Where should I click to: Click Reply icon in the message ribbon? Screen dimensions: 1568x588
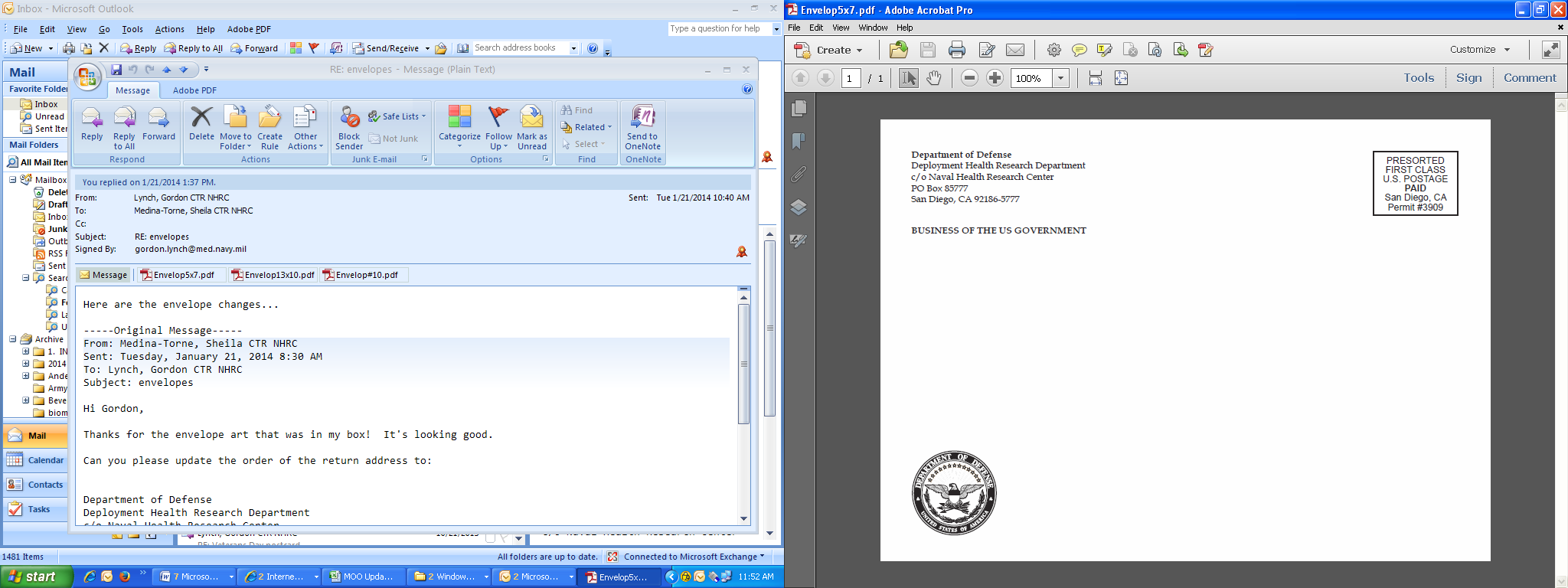[x=92, y=125]
